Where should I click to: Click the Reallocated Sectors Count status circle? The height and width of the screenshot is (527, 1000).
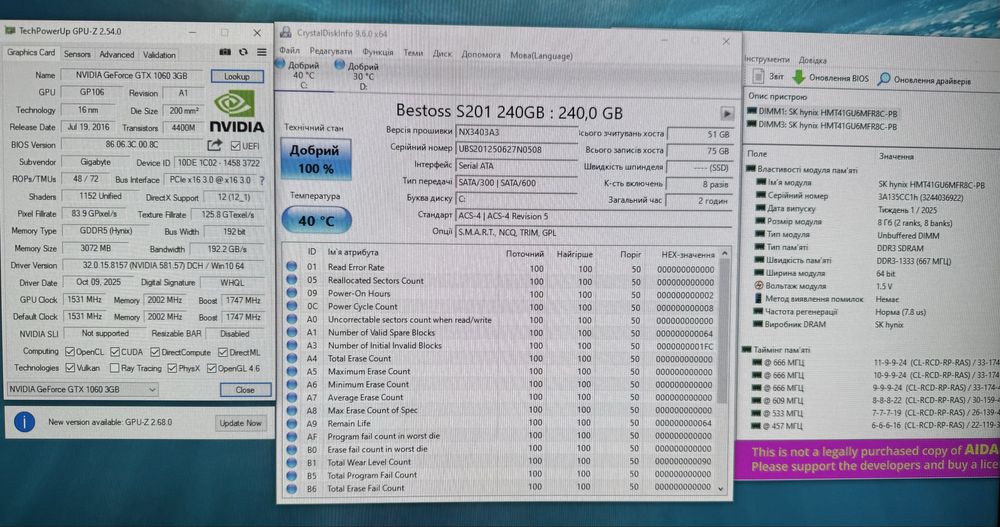click(291, 280)
